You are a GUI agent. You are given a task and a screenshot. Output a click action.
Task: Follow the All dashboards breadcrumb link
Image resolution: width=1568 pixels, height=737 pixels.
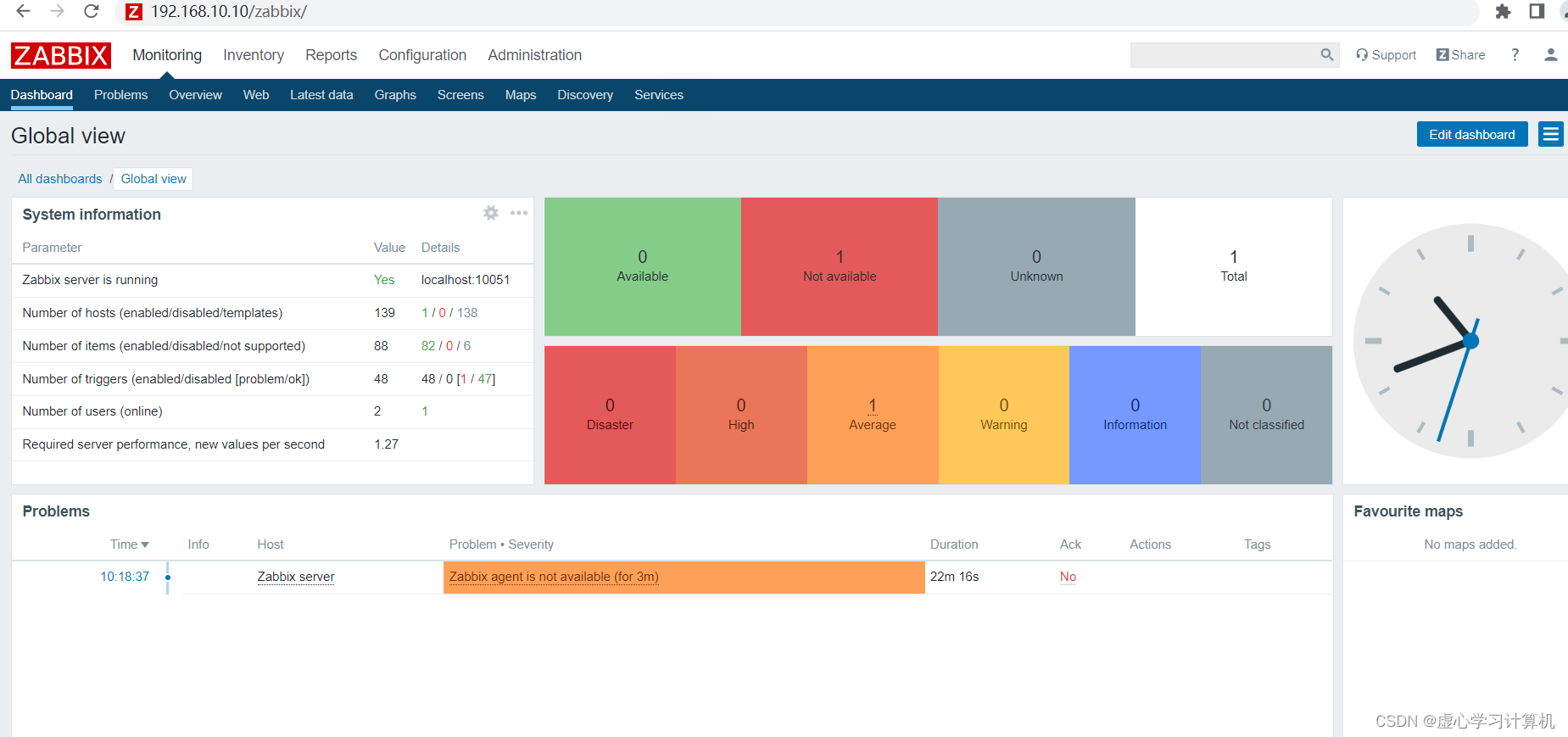[x=60, y=179]
